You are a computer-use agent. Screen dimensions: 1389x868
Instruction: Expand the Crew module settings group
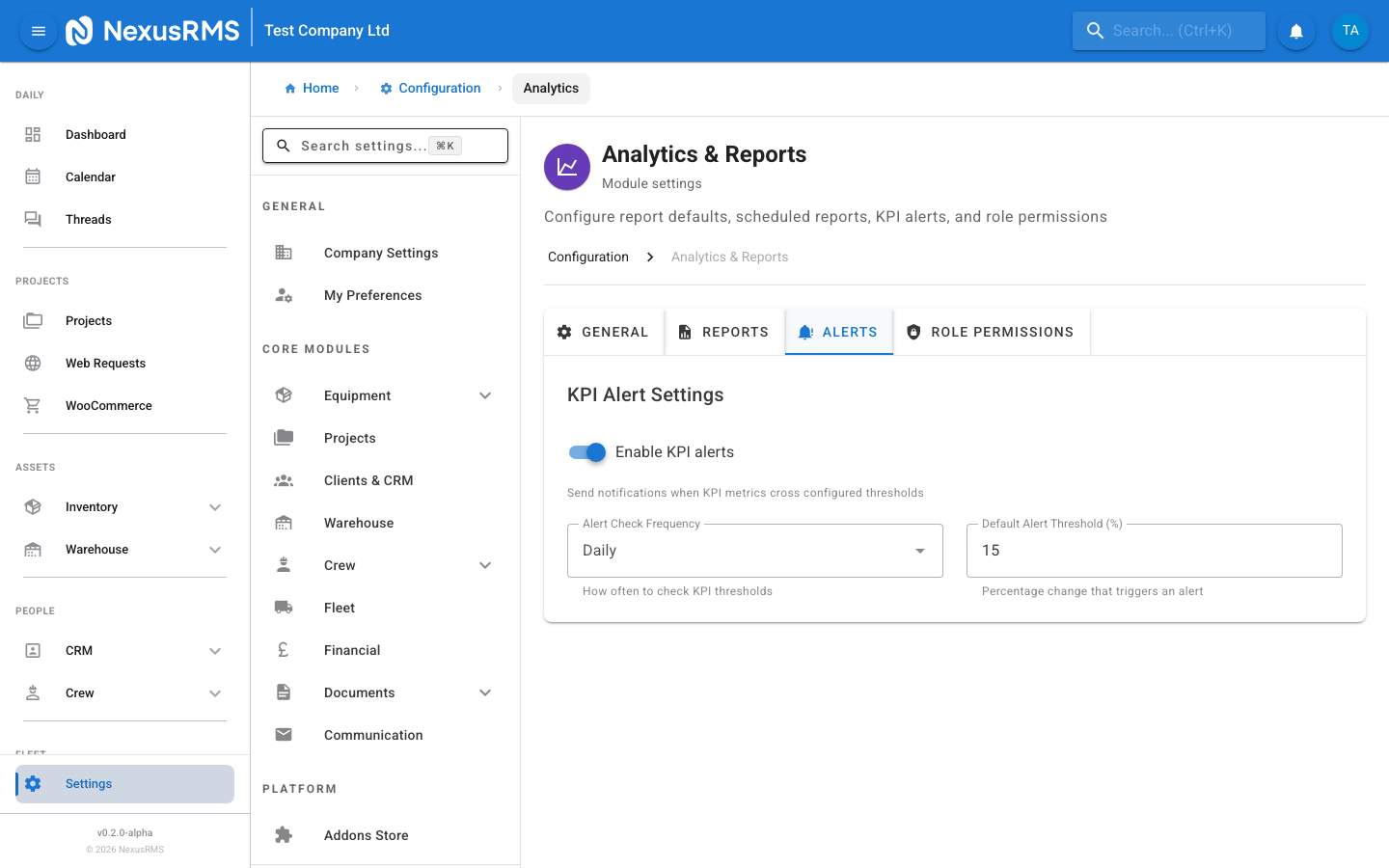[484, 565]
